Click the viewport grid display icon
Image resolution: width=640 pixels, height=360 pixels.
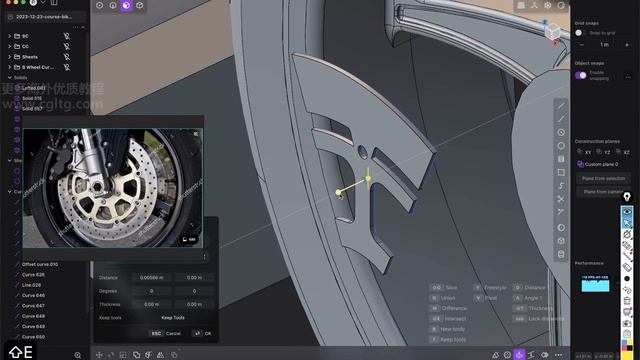tap(521, 5)
